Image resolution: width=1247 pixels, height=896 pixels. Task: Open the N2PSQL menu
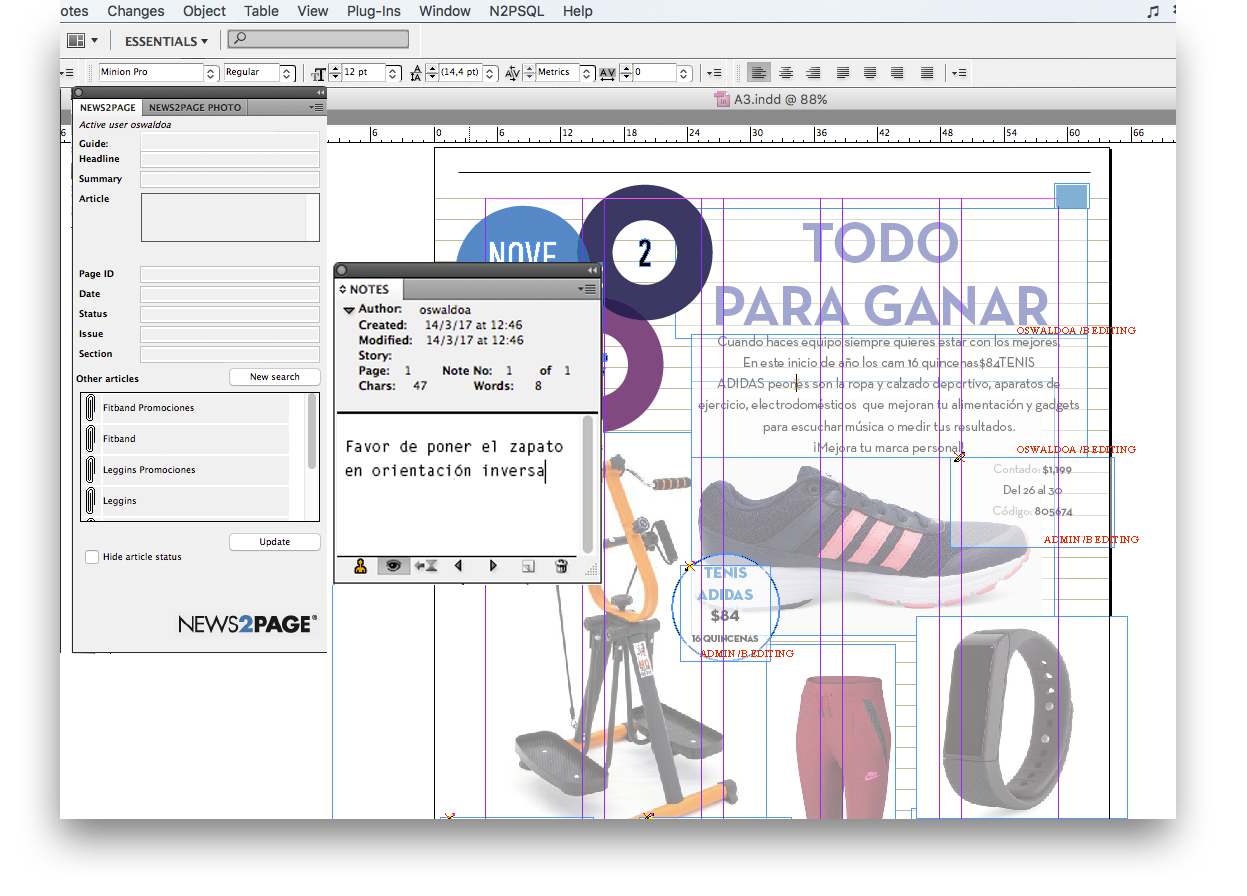click(x=517, y=11)
